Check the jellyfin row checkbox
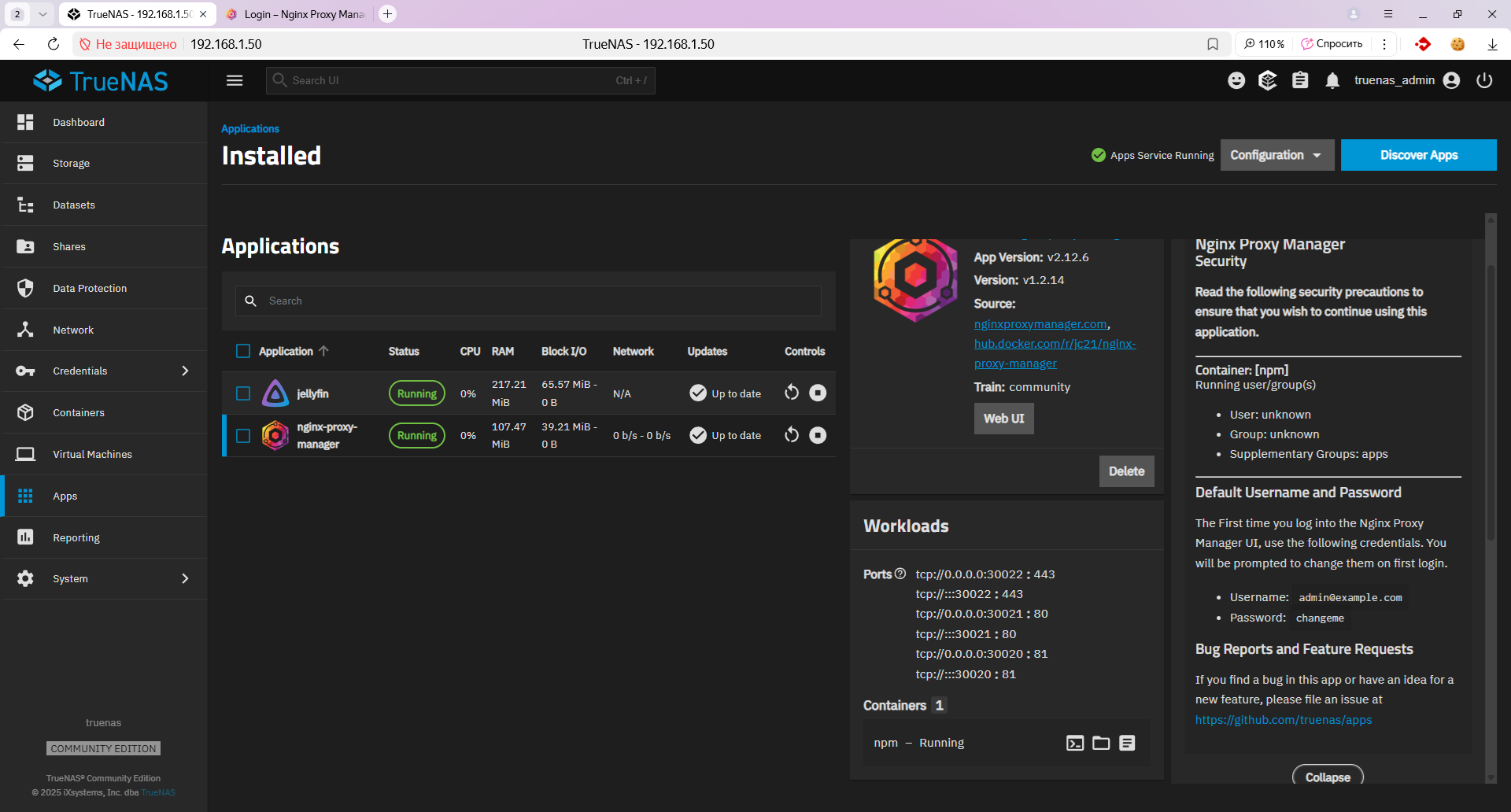This screenshot has width=1511, height=812. point(243,393)
